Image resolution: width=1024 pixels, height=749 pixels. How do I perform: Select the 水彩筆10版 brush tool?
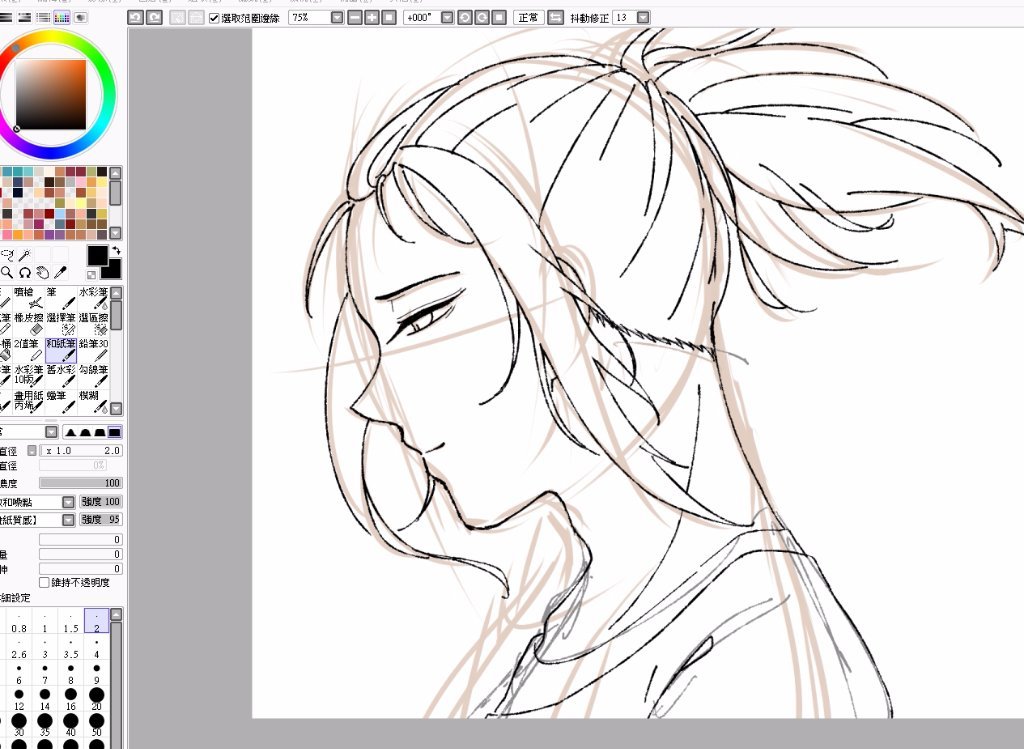[x=29, y=376]
